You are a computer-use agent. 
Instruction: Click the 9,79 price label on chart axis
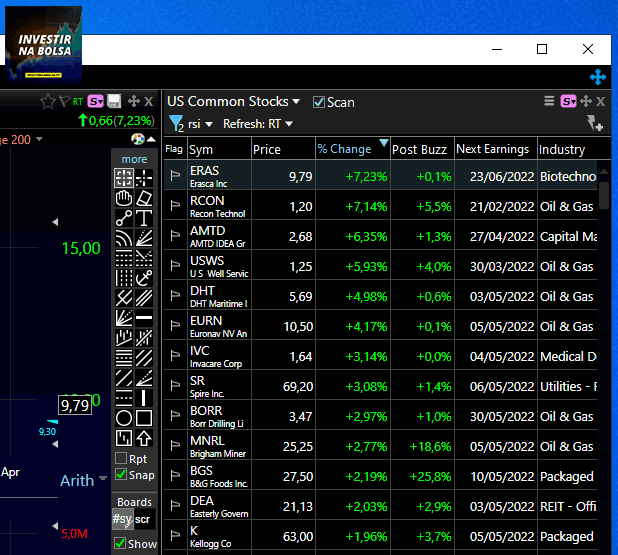tap(75, 405)
